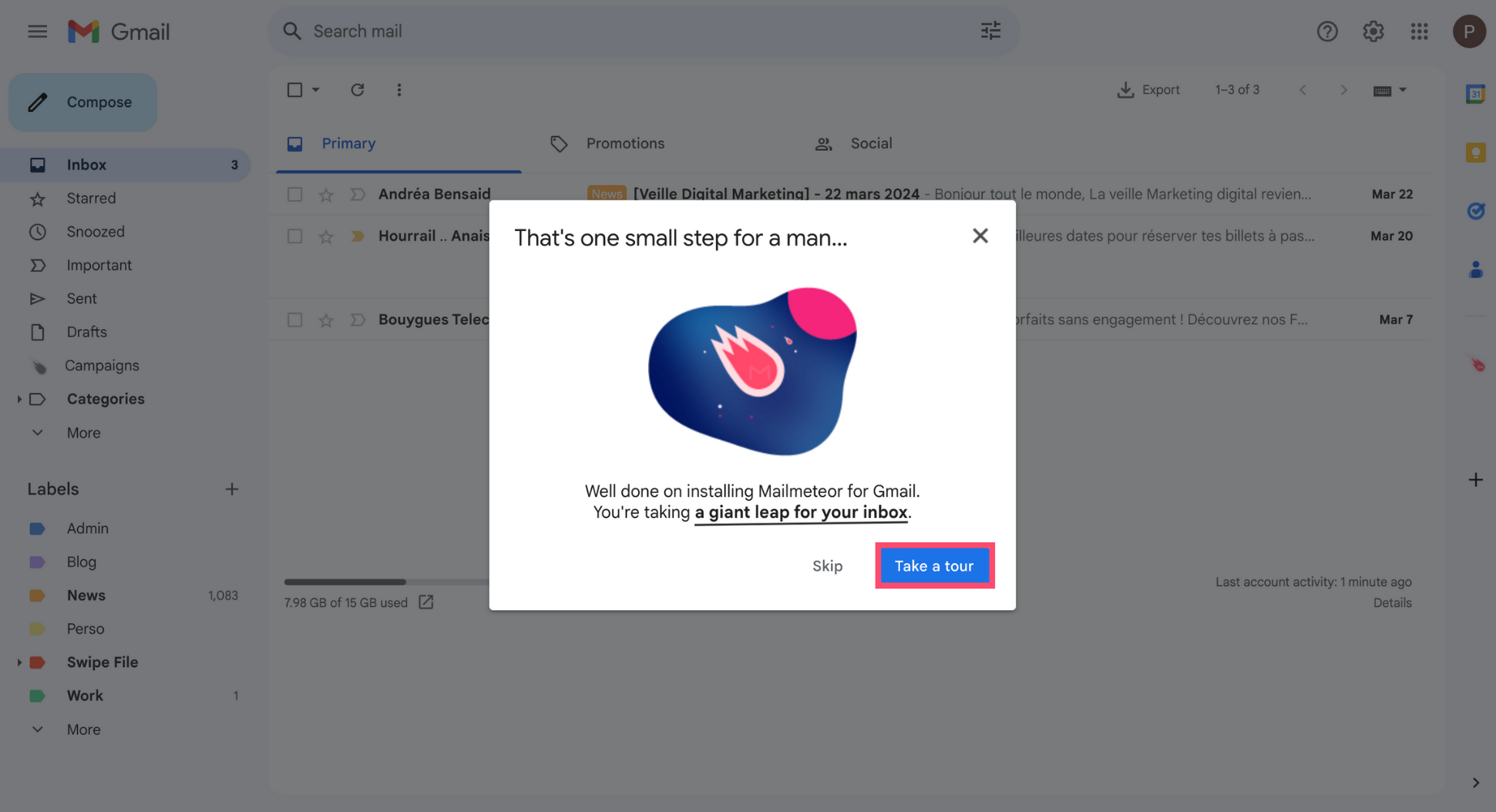Viewport: 1496px width, 812px height.
Task: Open search filter options icon
Action: click(990, 31)
